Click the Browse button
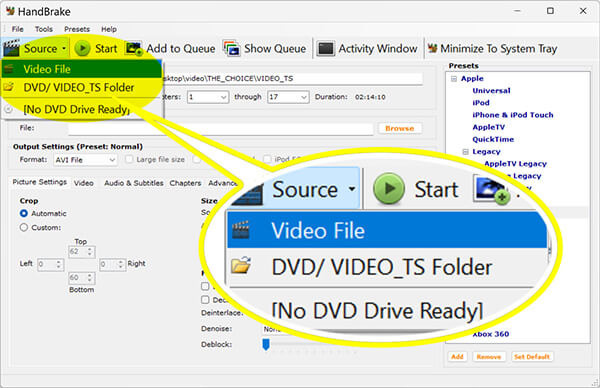600x388 pixels. [x=400, y=129]
